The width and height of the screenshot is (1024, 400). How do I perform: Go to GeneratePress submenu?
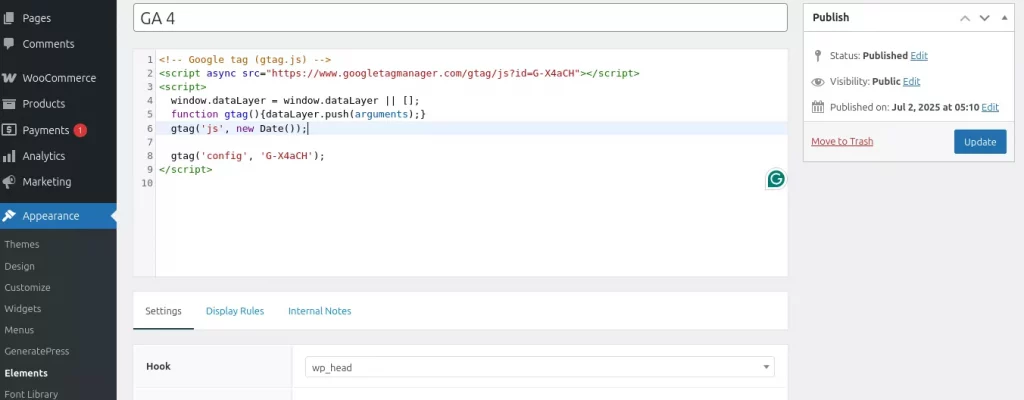[37, 352]
